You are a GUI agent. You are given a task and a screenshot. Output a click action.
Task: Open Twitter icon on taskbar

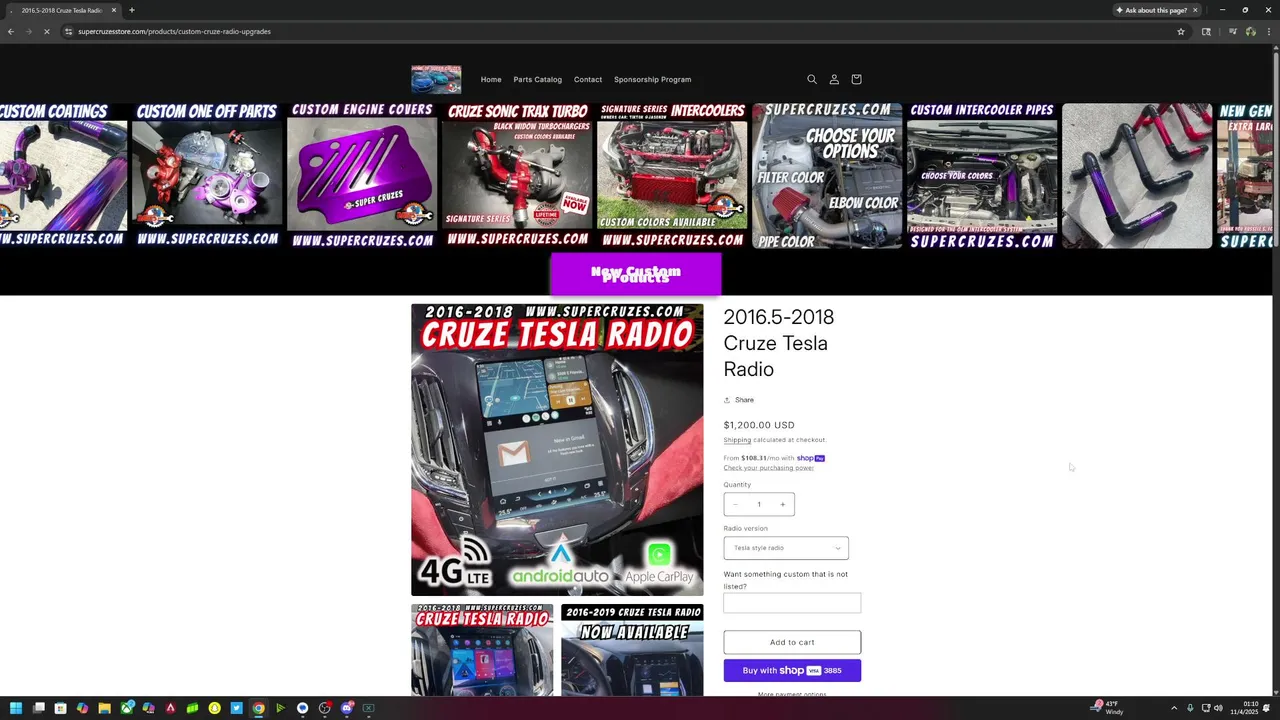click(x=236, y=708)
